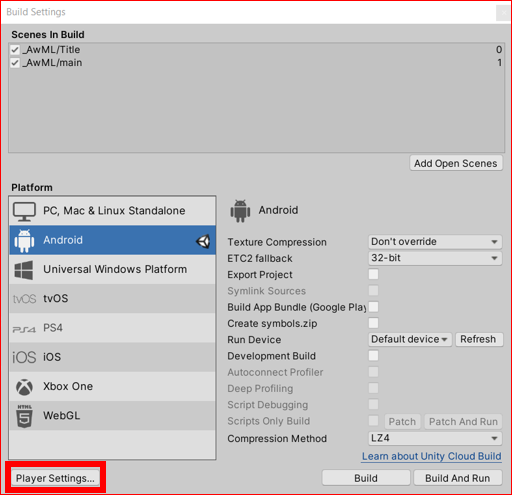Image resolution: width=512 pixels, height=495 pixels.
Task: Click the large Android icon in settings header
Action: click(x=240, y=211)
